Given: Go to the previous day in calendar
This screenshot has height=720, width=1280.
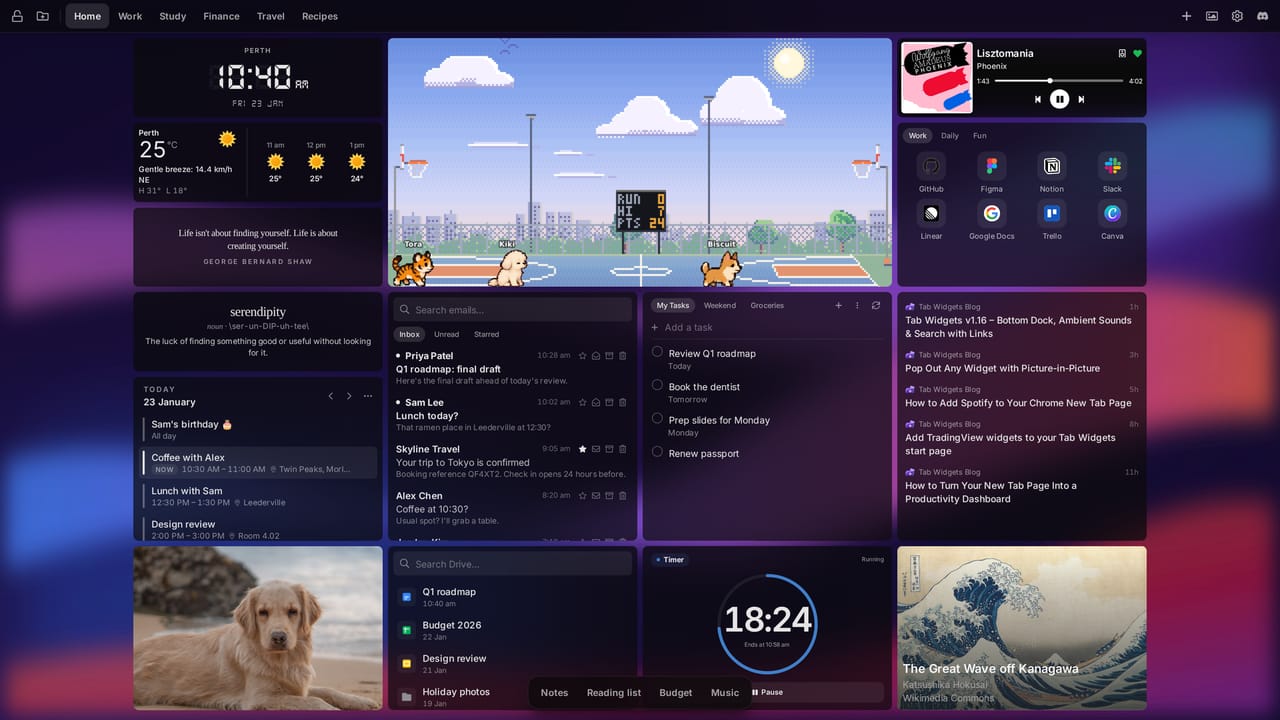Looking at the screenshot, I should pos(331,396).
